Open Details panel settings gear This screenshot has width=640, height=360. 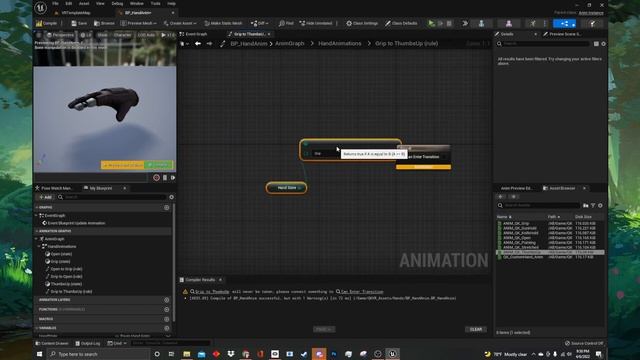[603, 44]
